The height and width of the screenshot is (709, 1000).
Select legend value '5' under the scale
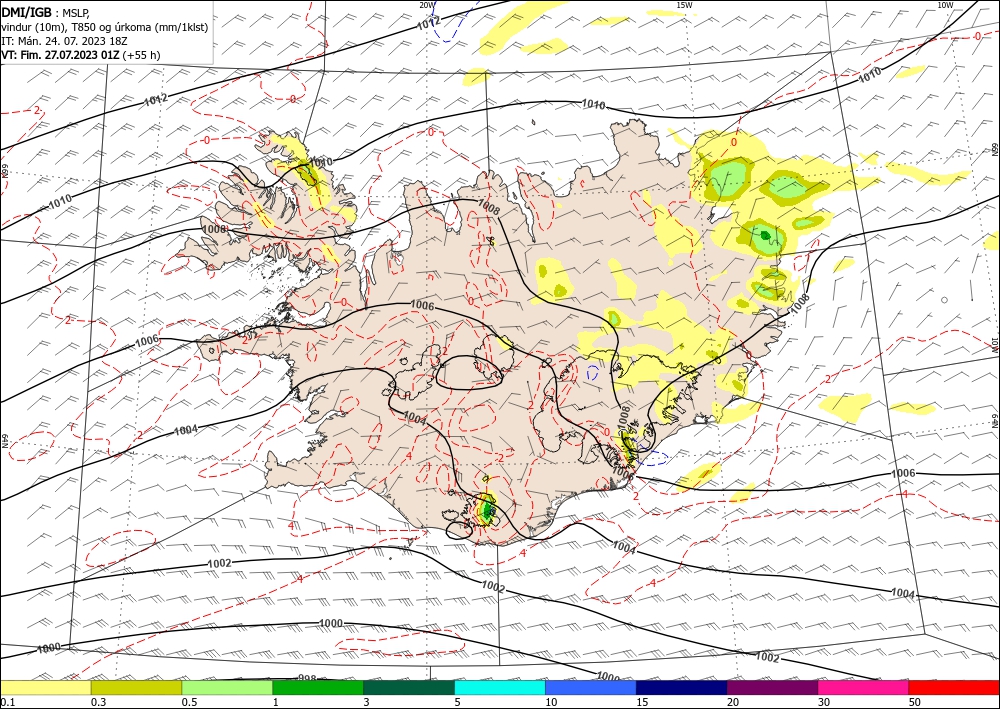458,702
